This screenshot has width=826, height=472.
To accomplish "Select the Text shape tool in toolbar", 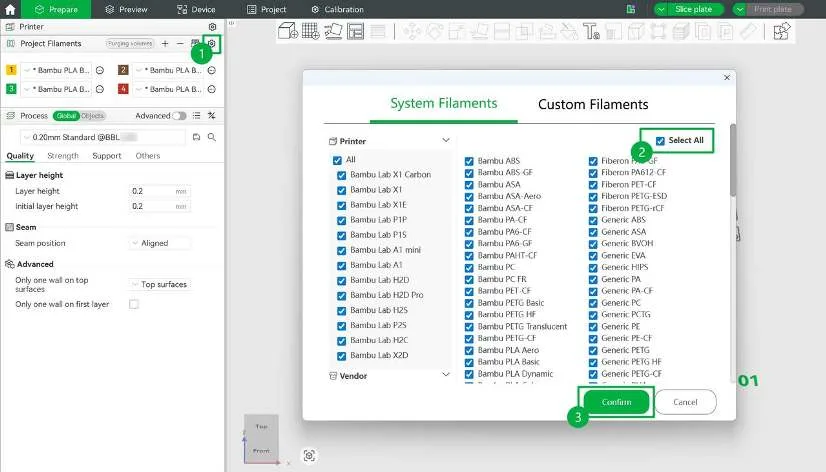I will pos(591,32).
